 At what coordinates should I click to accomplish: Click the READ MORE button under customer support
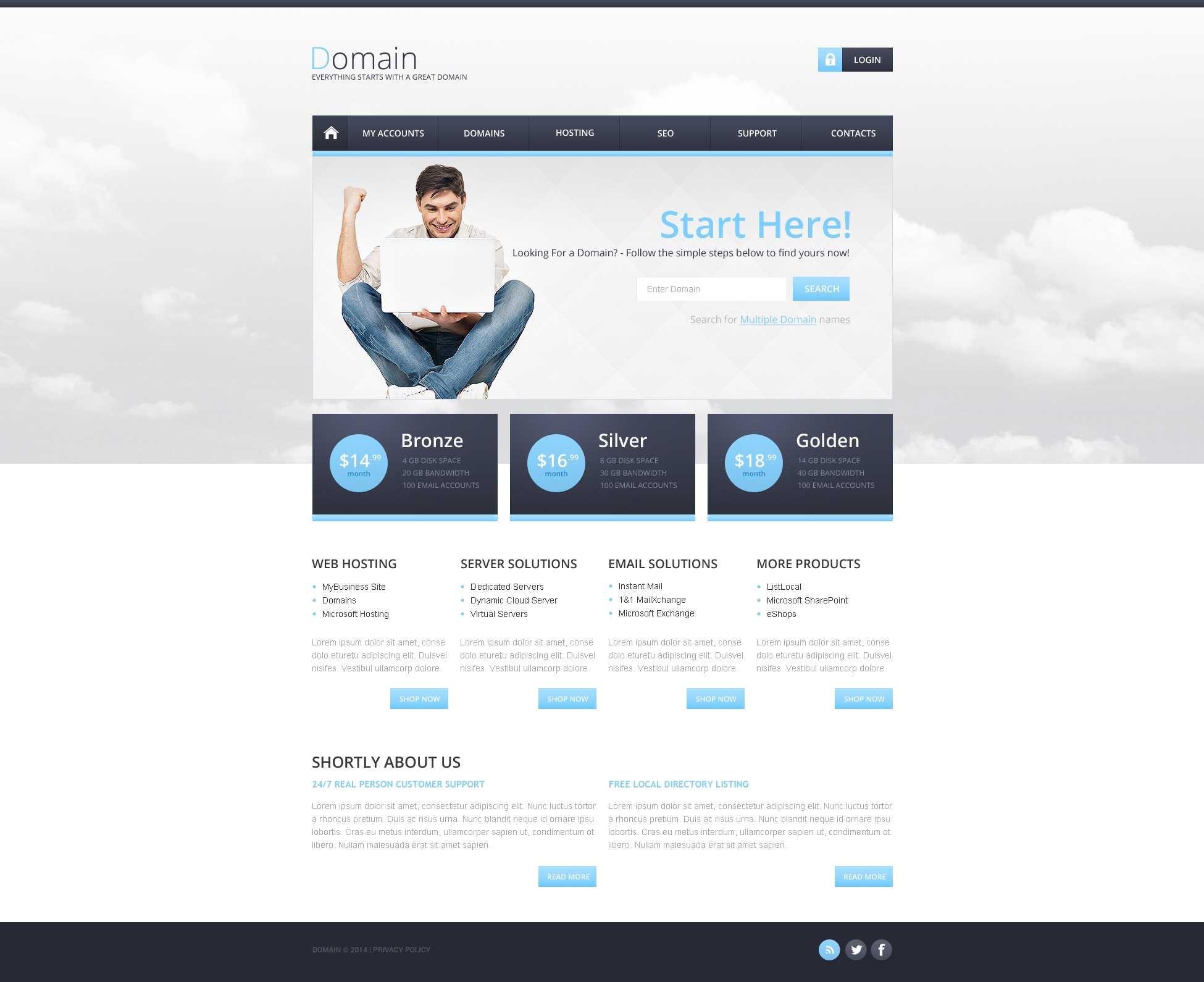pos(567,876)
